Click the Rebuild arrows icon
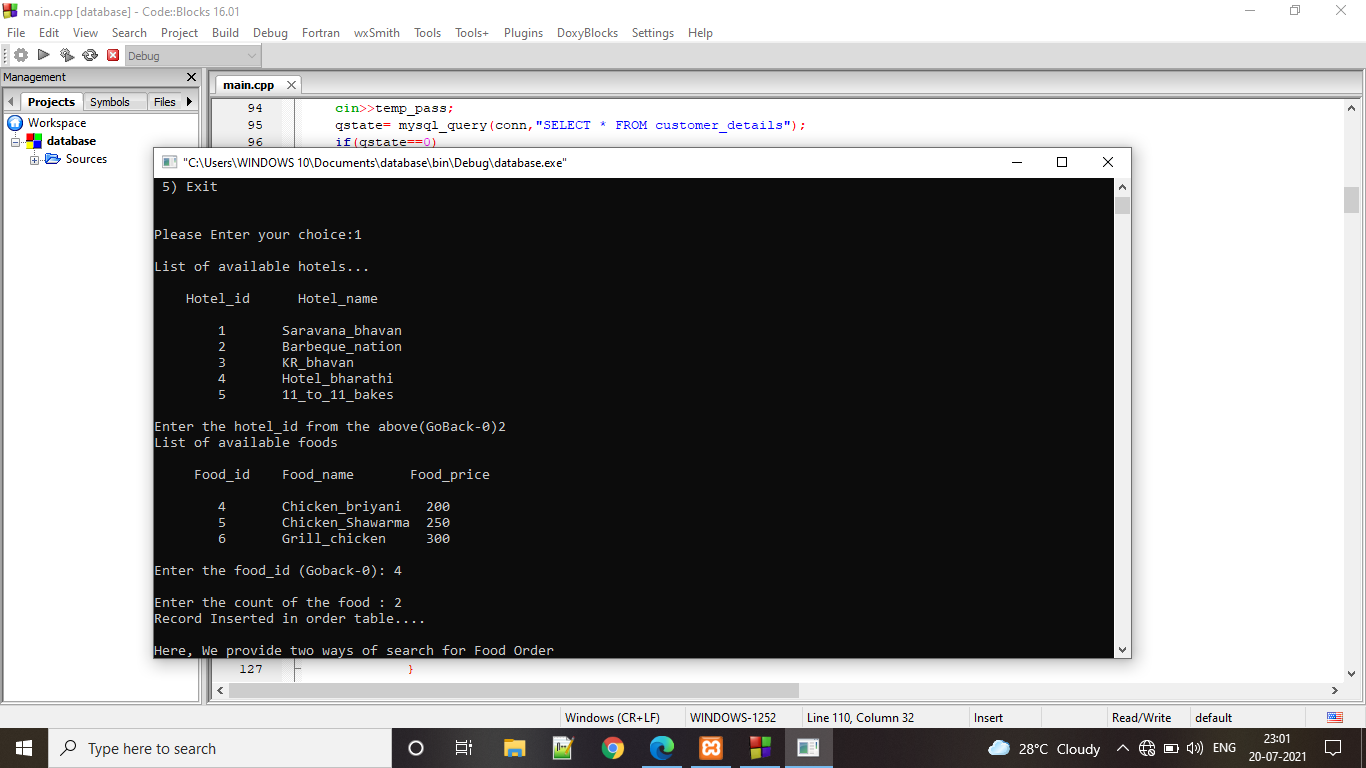This screenshot has width=1366, height=768. pos(90,55)
